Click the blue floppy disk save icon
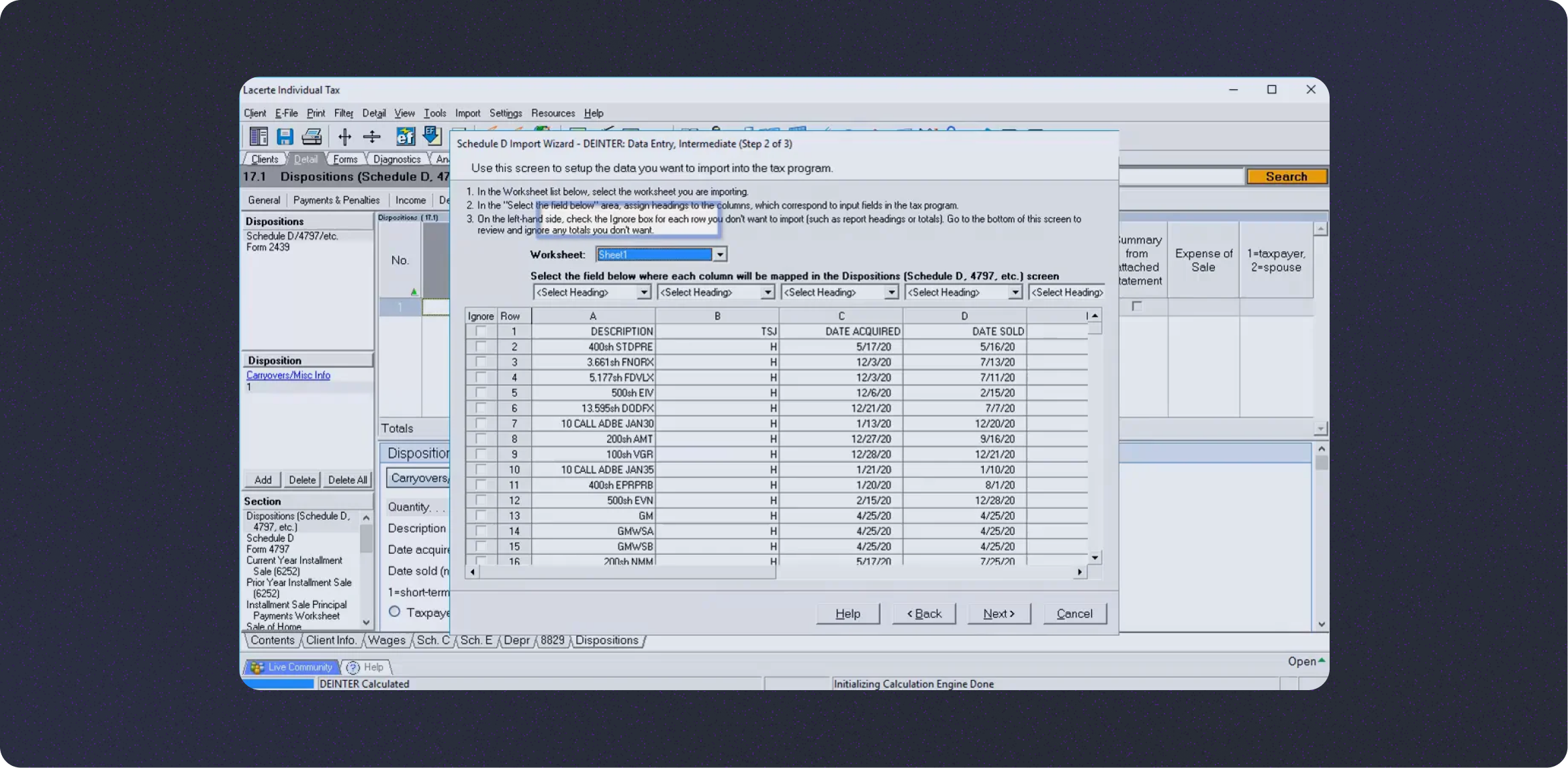Screen dimensions: 1568x768 [285, 136]
